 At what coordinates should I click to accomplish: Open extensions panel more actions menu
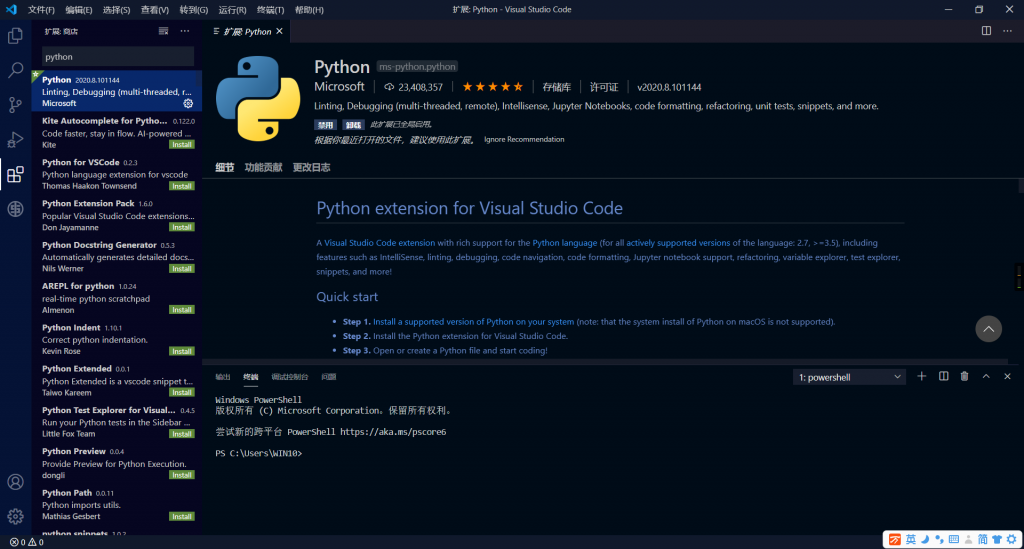[x=185, y=31]
